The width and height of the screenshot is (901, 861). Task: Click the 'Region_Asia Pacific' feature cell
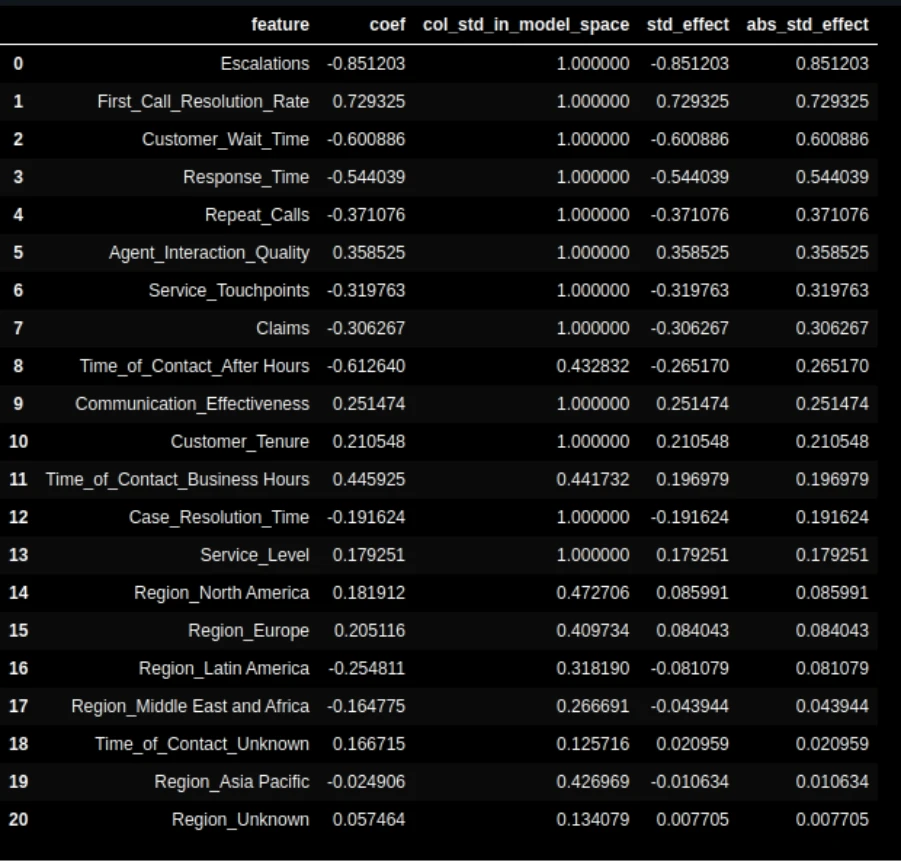[x=231, y=782]
